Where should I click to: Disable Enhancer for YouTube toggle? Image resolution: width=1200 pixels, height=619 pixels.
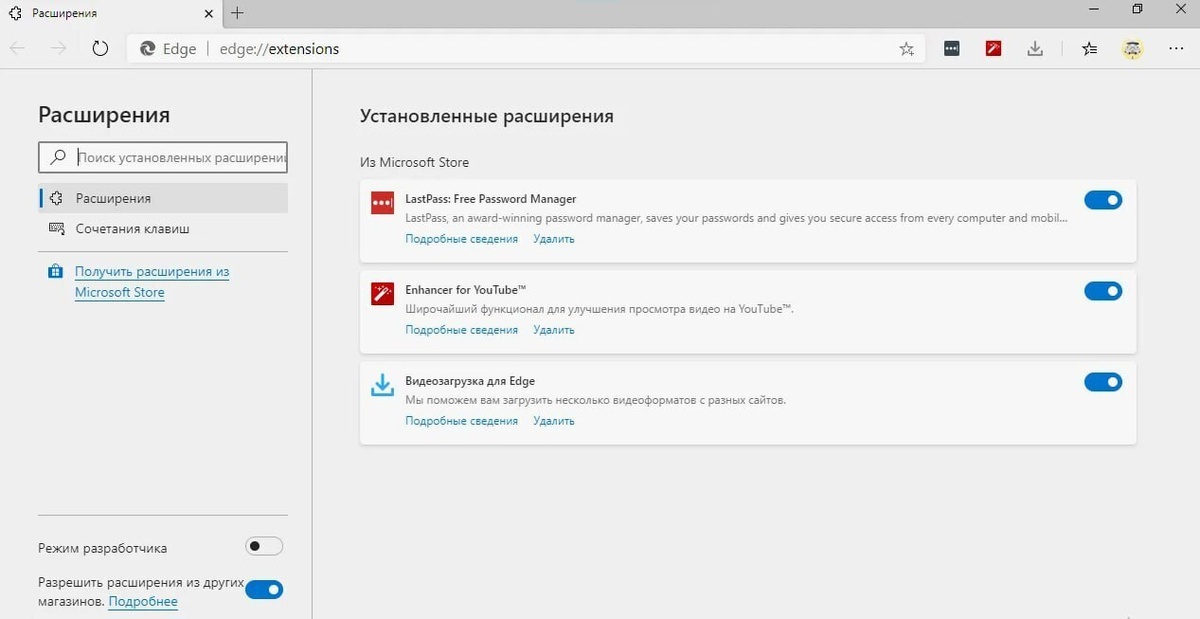click(1103, 291)
